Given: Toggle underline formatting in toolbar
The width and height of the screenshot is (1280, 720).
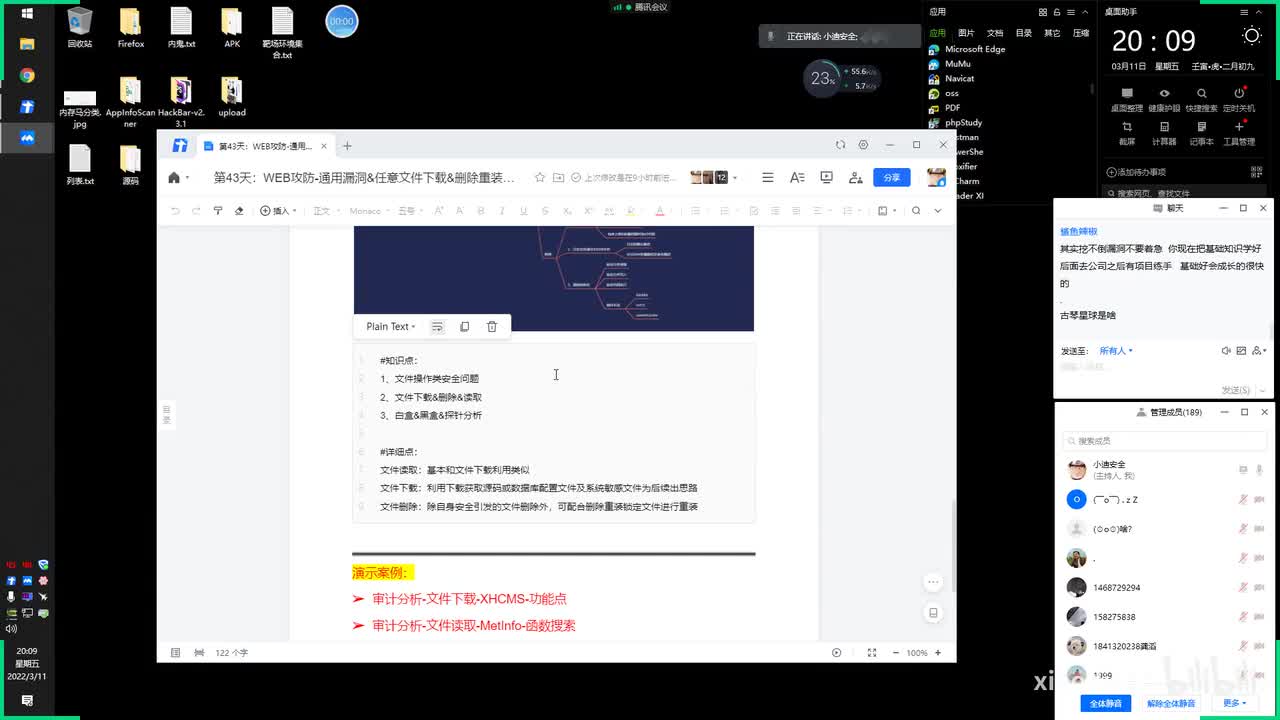Looking at the screenshot, I should pos(523,211).
